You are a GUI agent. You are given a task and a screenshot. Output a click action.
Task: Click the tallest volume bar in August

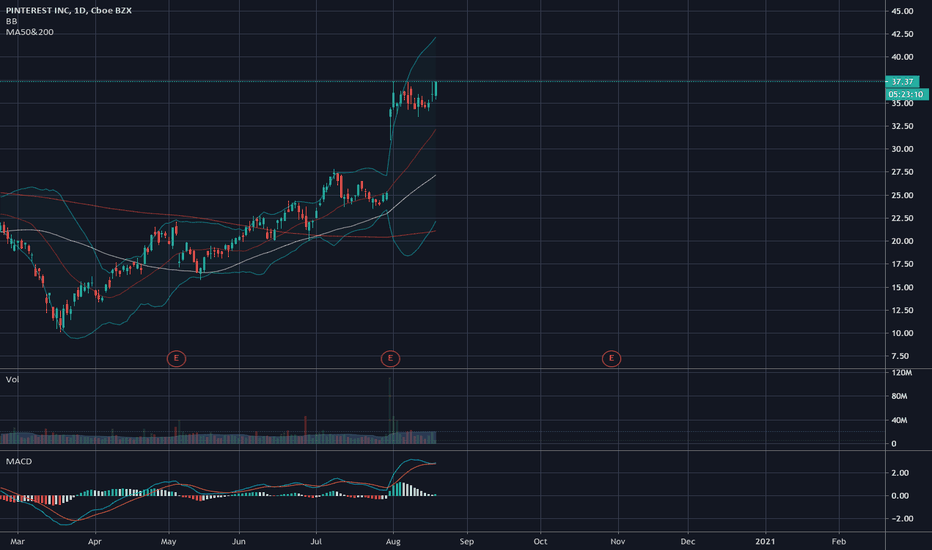(x=390, y=410)
